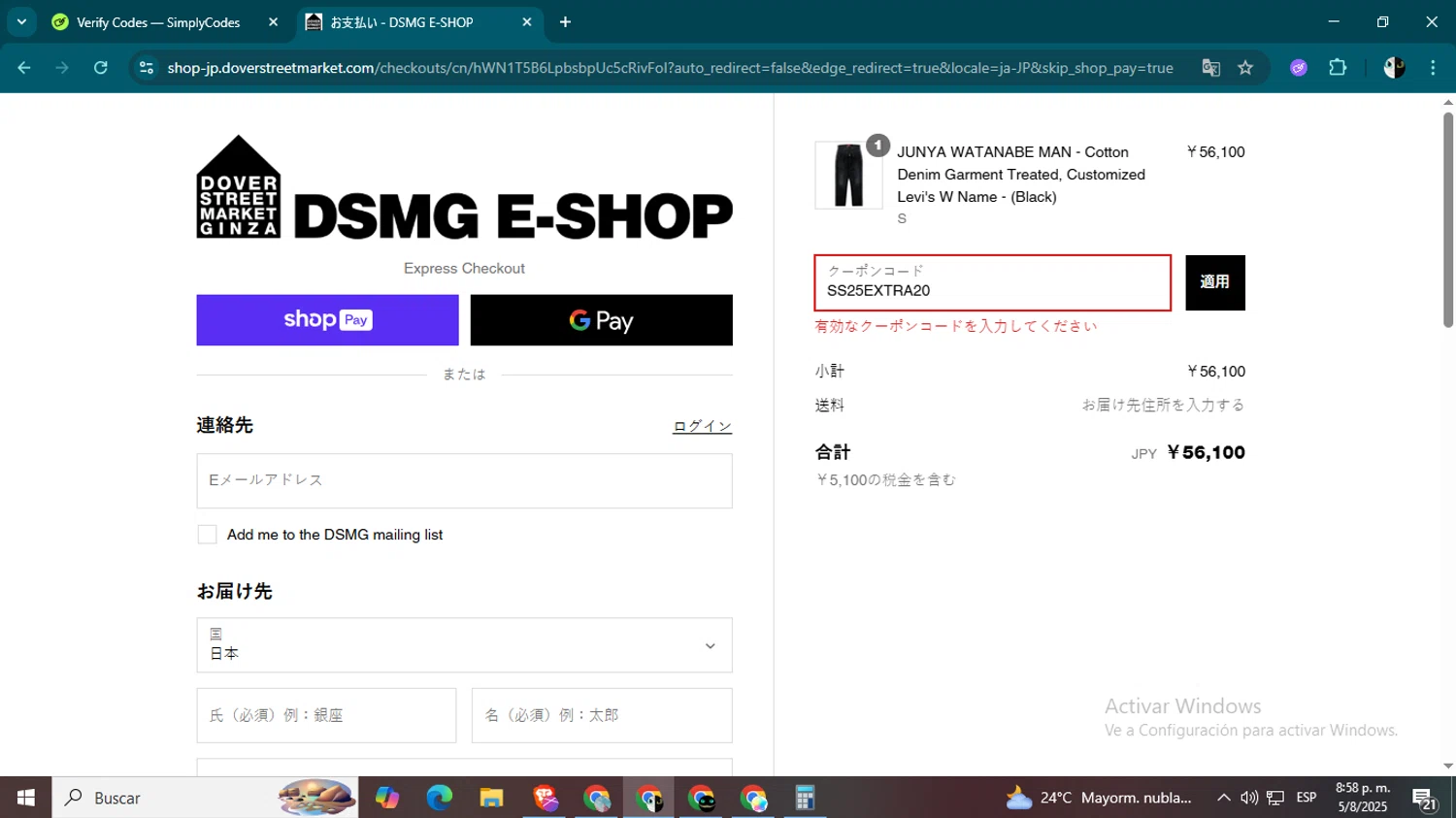Open the Chrome three-dot menu
This screenshot has width=1456, height=818.
point(1433,68)
